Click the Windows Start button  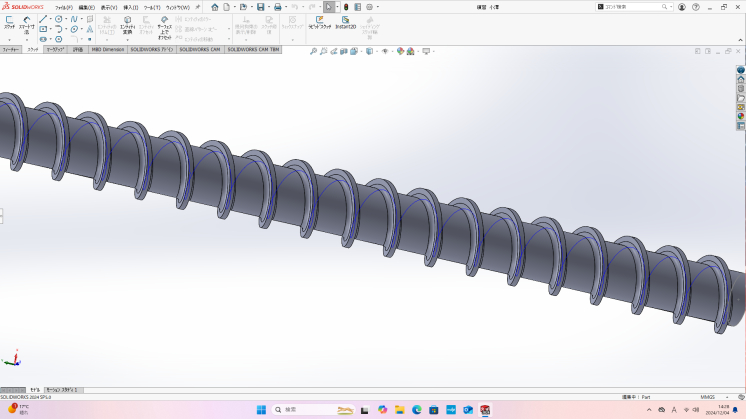coord(261,409)
